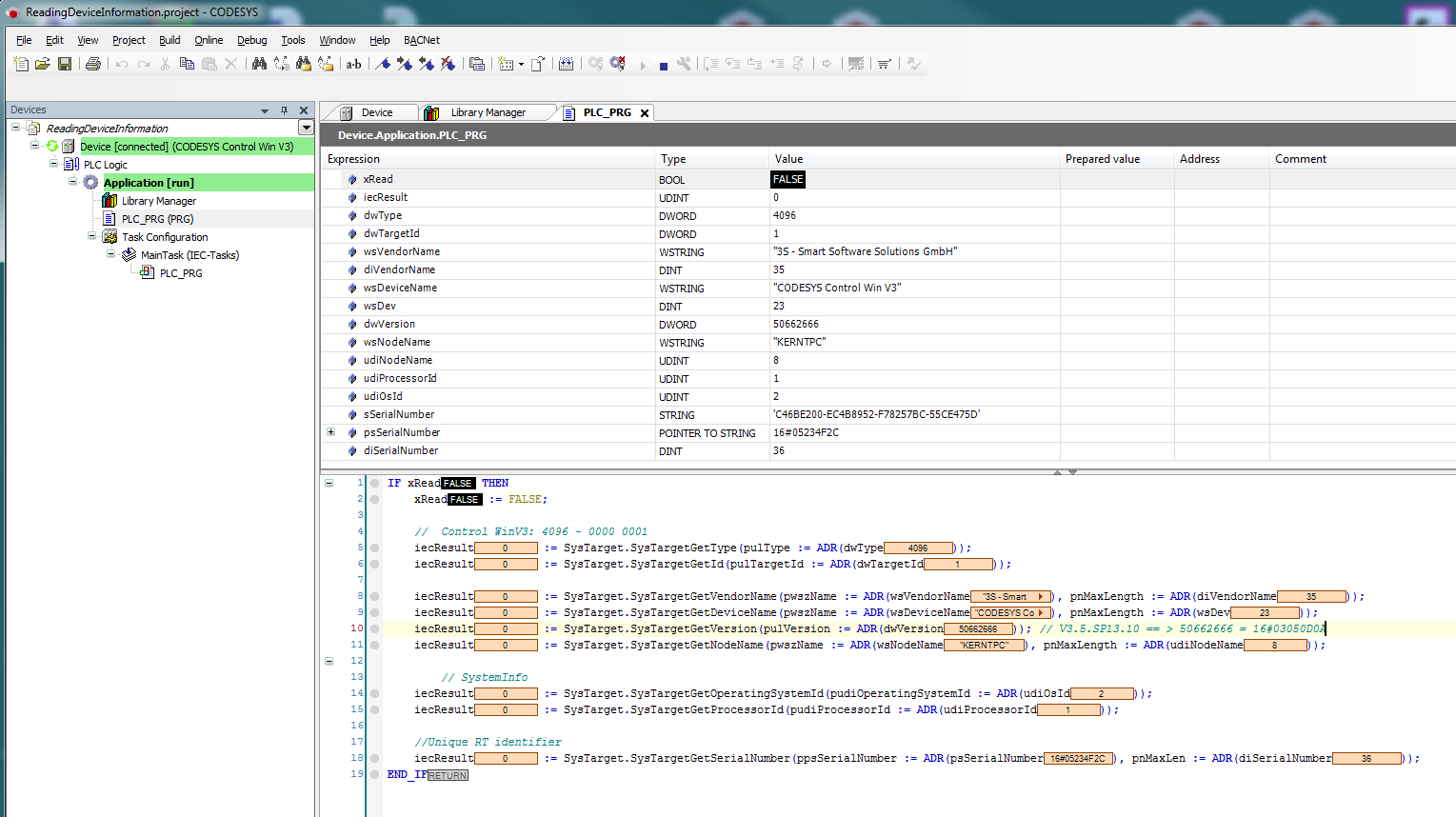The height and width of the screenshot is (817, 1456).
Task: Click the Prepared value column header
Action: tap(1102, 159)
